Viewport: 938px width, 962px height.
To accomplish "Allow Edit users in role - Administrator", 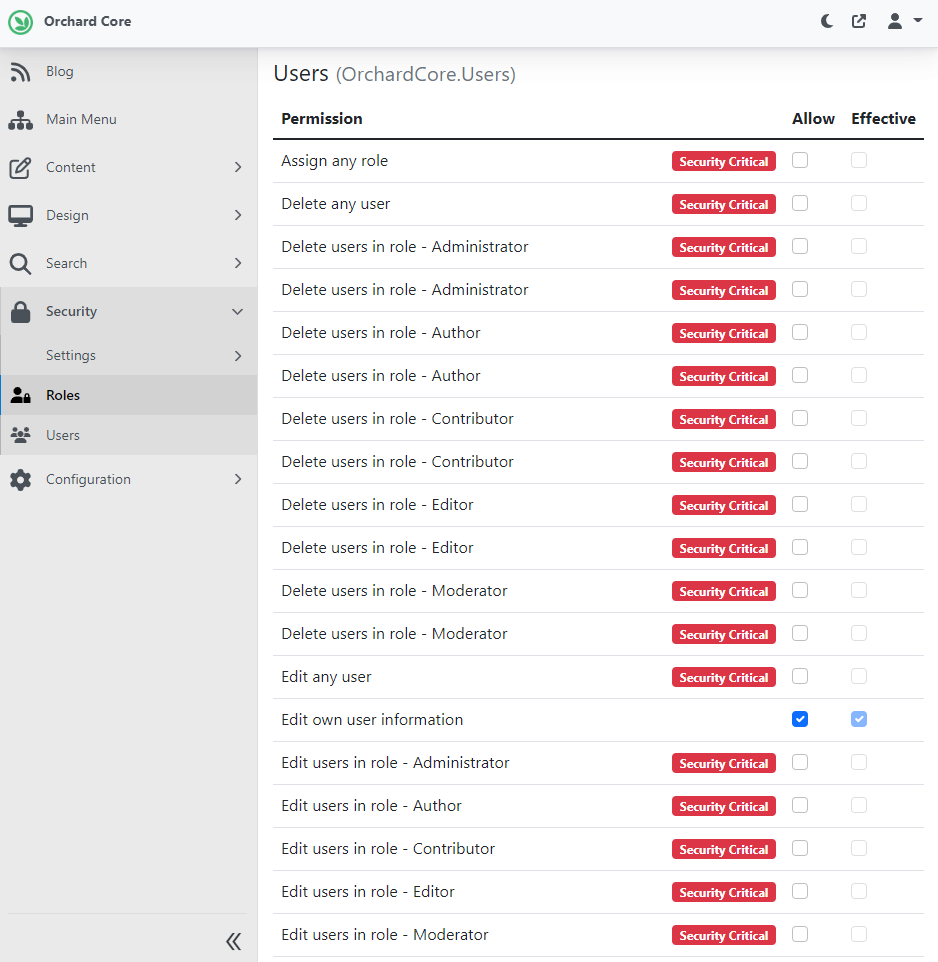I will [800, 762].
